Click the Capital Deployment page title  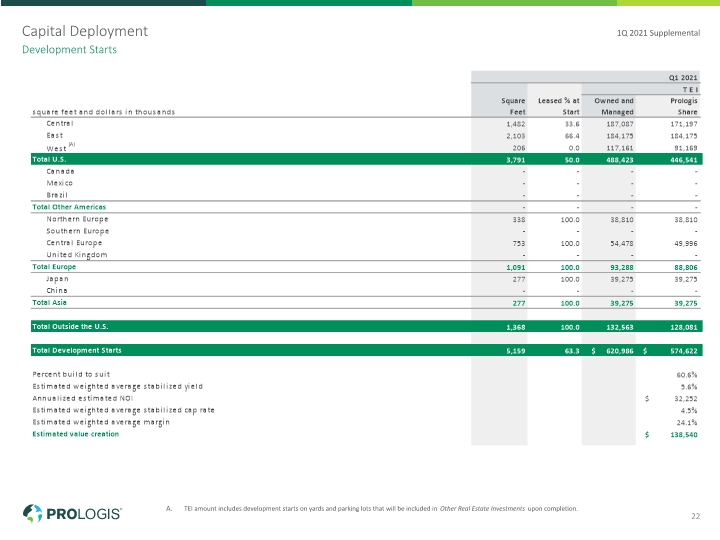[85, 31]
